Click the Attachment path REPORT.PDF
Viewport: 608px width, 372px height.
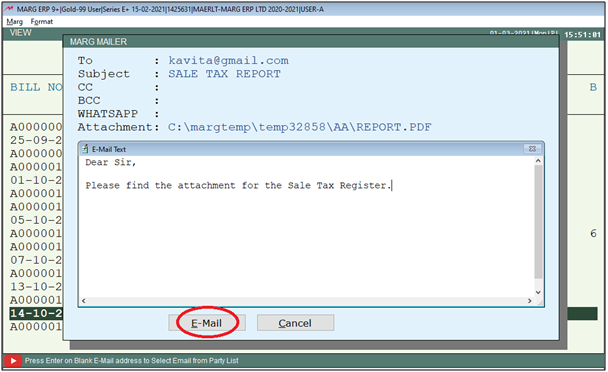(299, 127)
